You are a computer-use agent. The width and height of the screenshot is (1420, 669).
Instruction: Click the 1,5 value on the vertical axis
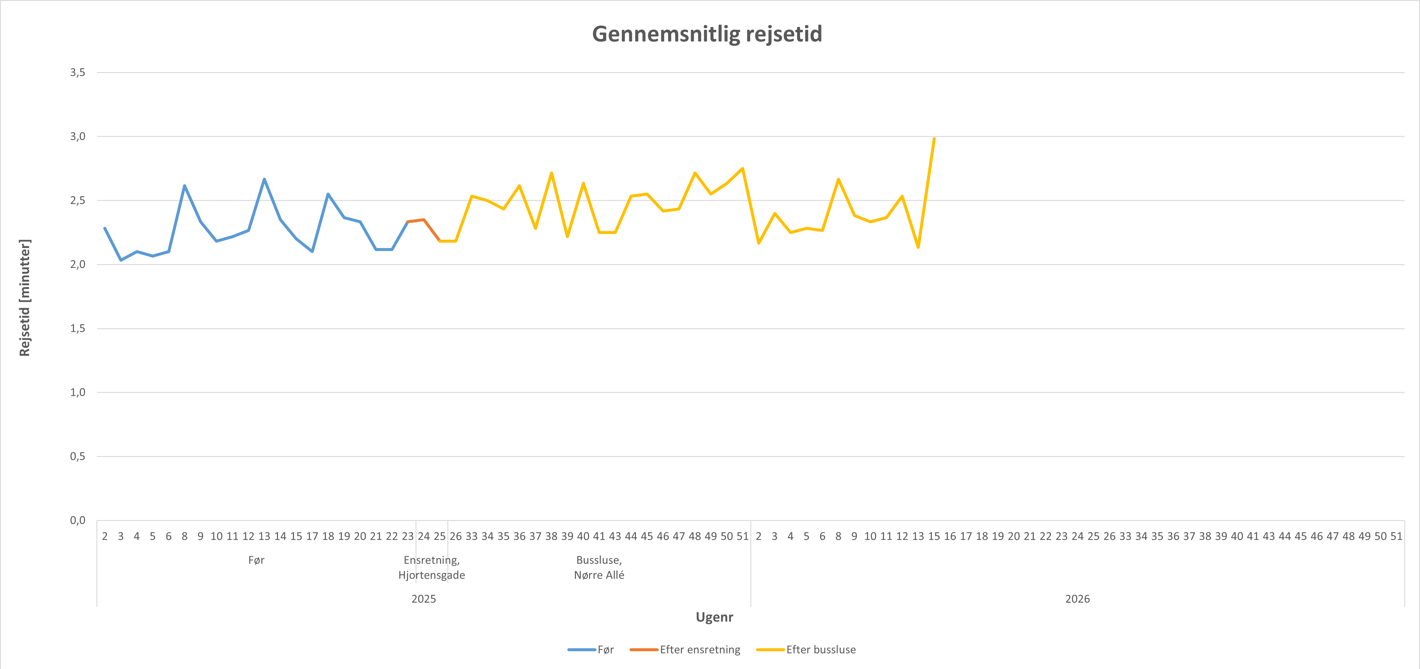click(78, 329)
